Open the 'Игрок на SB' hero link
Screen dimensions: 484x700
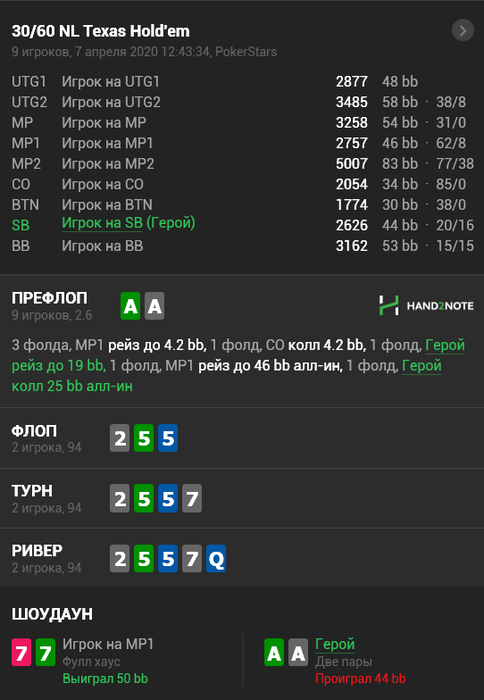(x=102, y=223)
